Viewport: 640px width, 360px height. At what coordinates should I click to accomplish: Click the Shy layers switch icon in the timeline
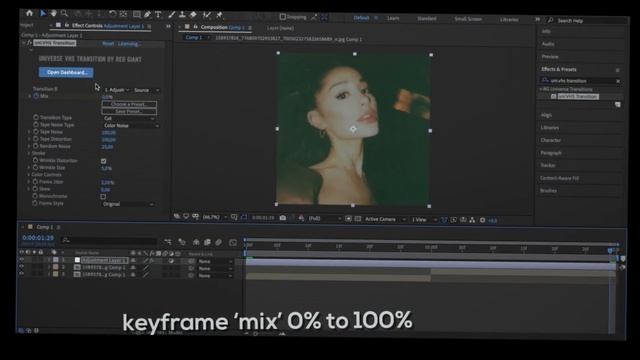coord(196,242)
